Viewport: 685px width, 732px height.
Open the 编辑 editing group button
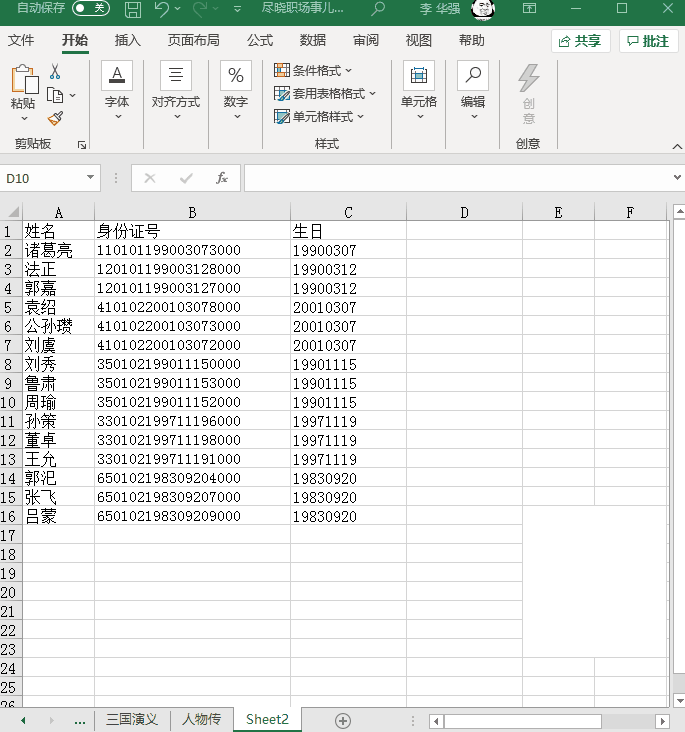coord(473,91)
